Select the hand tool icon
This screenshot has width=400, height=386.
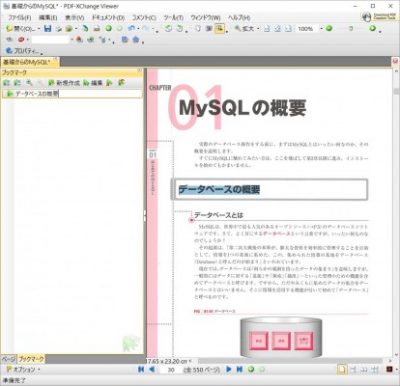198,29
